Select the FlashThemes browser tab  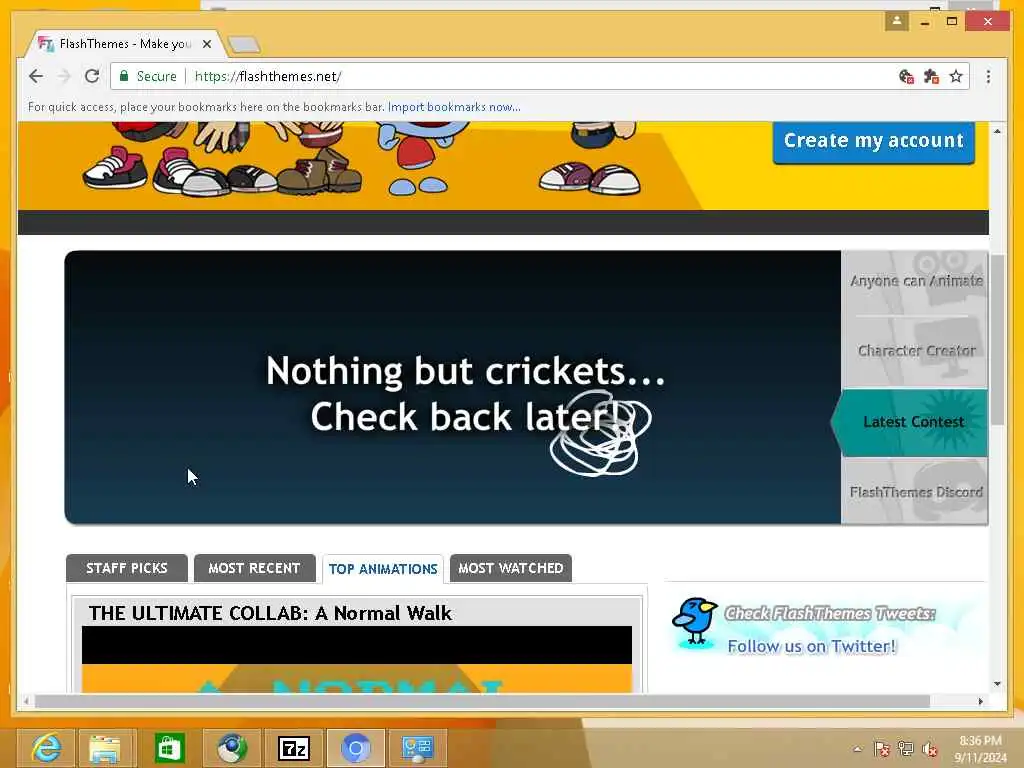point(124,44)
